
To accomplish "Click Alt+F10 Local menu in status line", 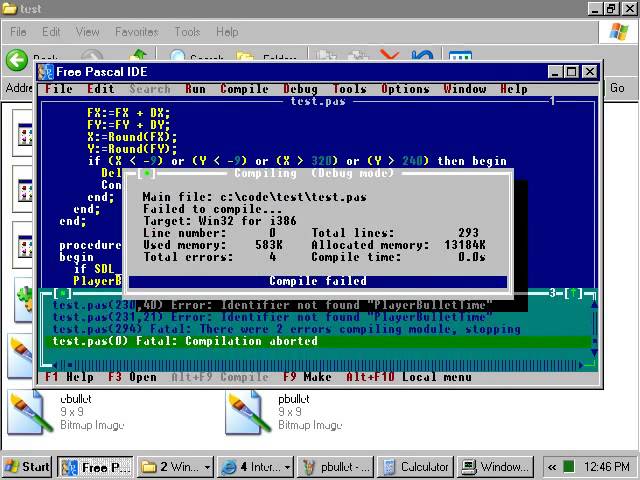I will point(409,377).
